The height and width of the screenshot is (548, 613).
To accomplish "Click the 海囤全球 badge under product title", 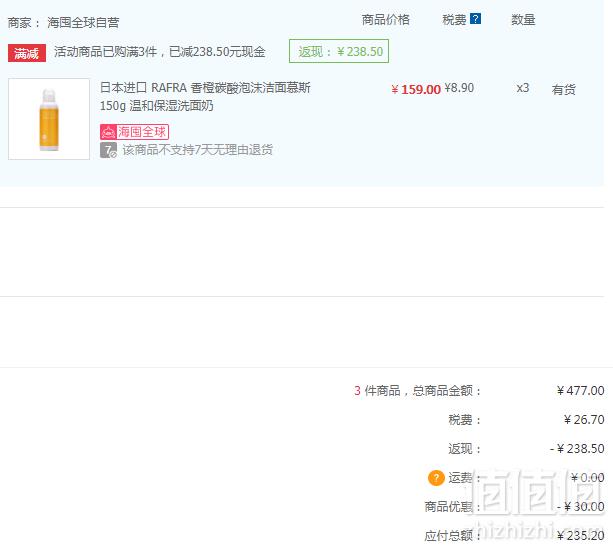I will [x=134, y=132].
